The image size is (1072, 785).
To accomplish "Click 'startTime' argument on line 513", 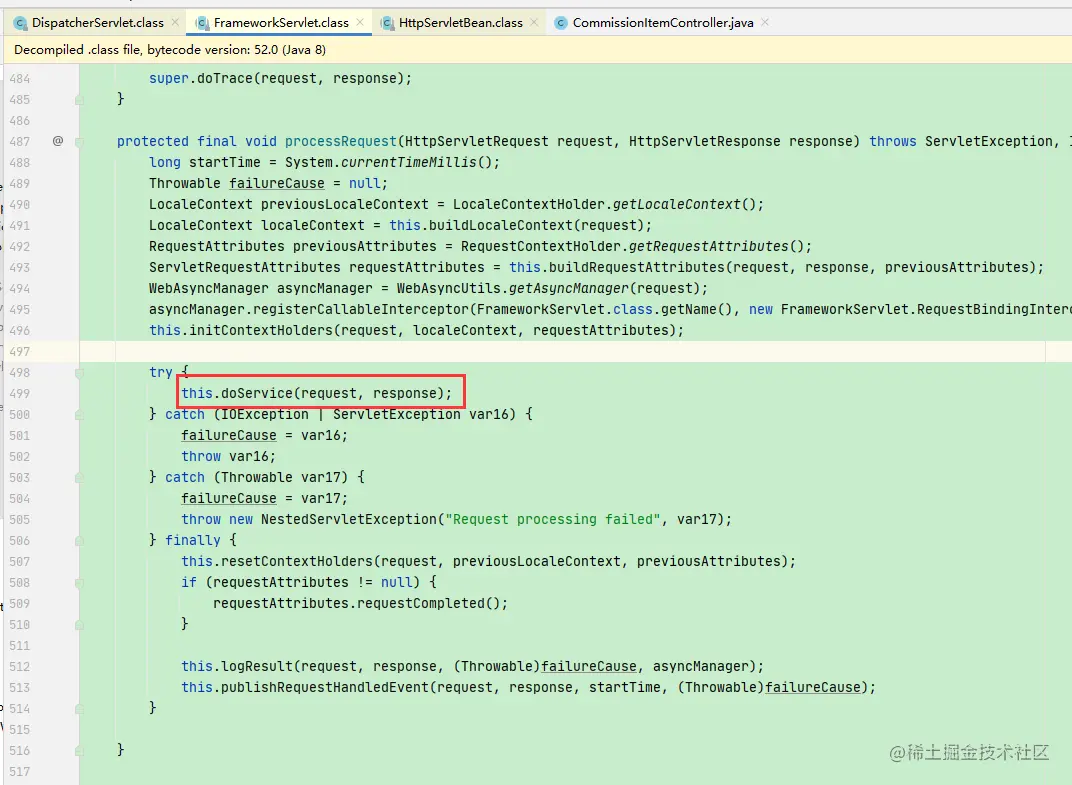I will click(625, 688).
